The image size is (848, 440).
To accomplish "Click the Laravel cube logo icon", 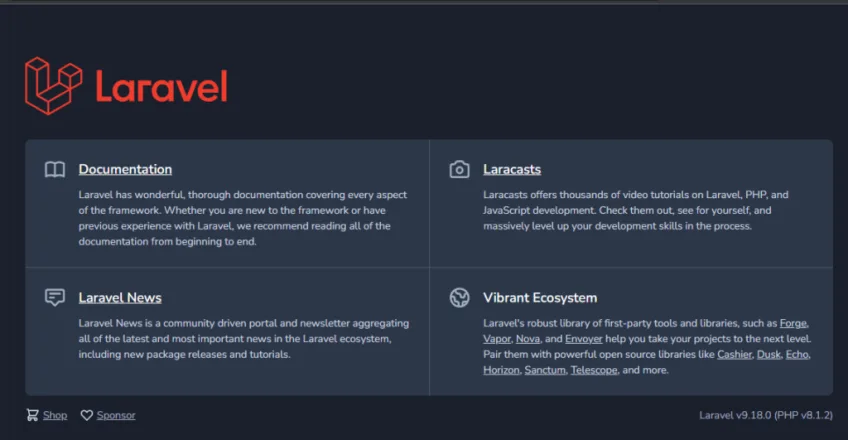I will pos(54,86).
